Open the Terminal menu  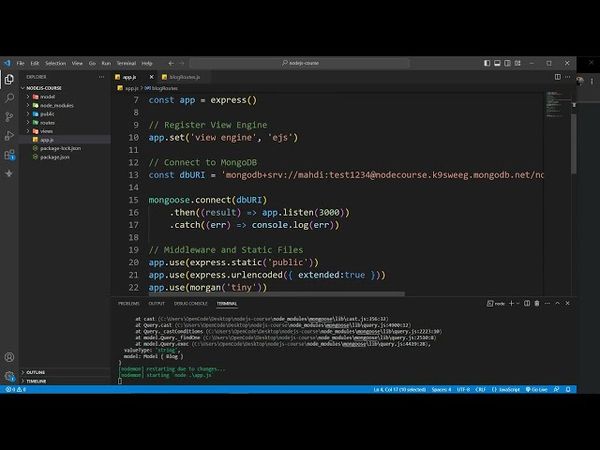pyautogui.click(x=126, y=63)
